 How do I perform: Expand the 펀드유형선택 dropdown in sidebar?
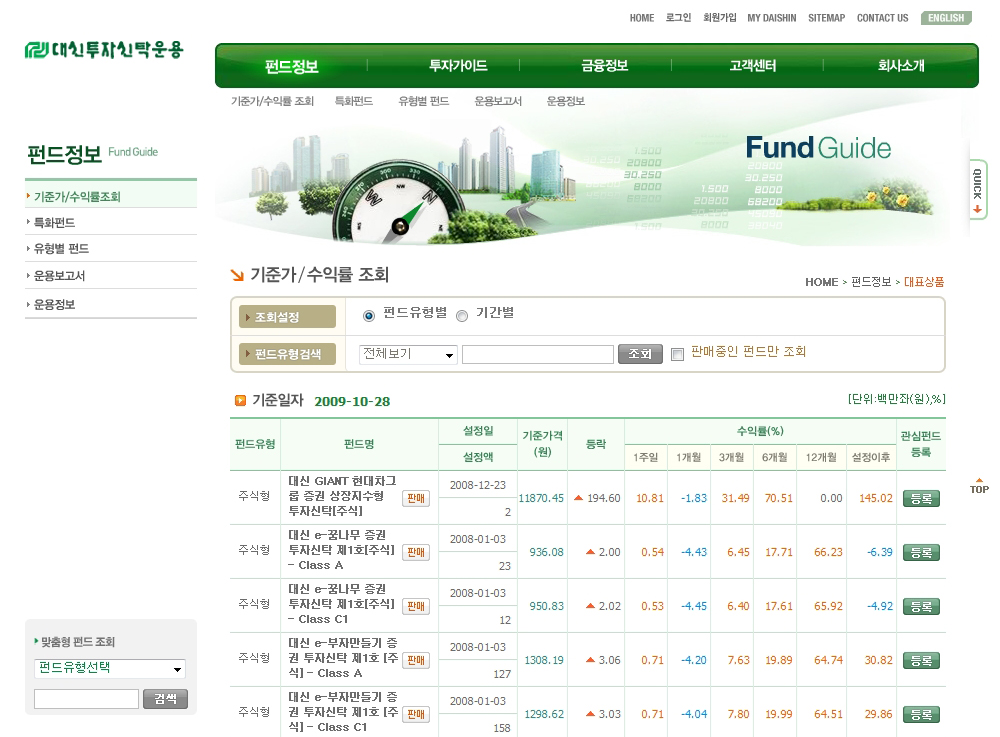(x=110, y=669)
